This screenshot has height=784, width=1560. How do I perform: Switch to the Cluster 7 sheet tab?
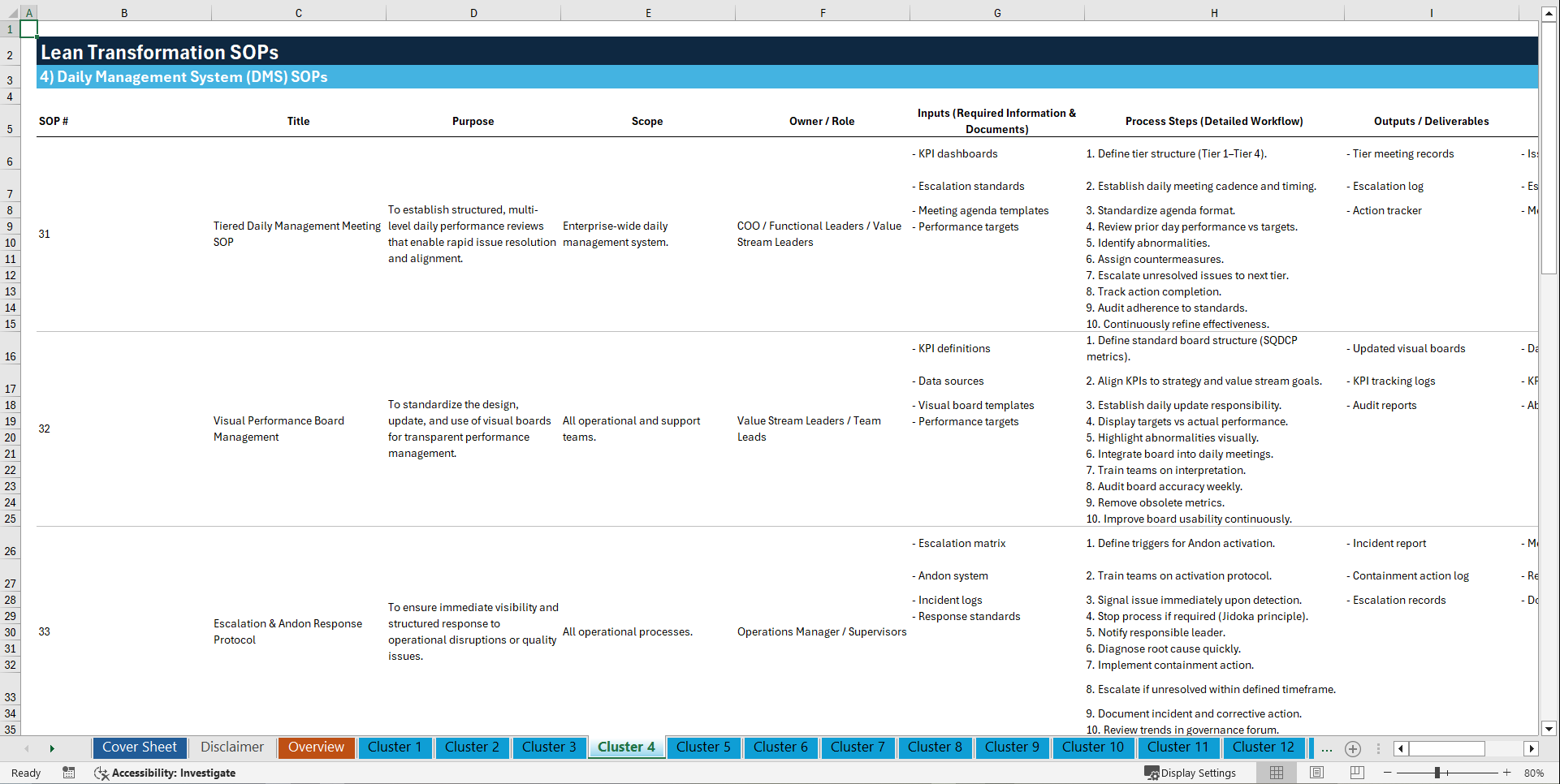click(x=858, y=747)
